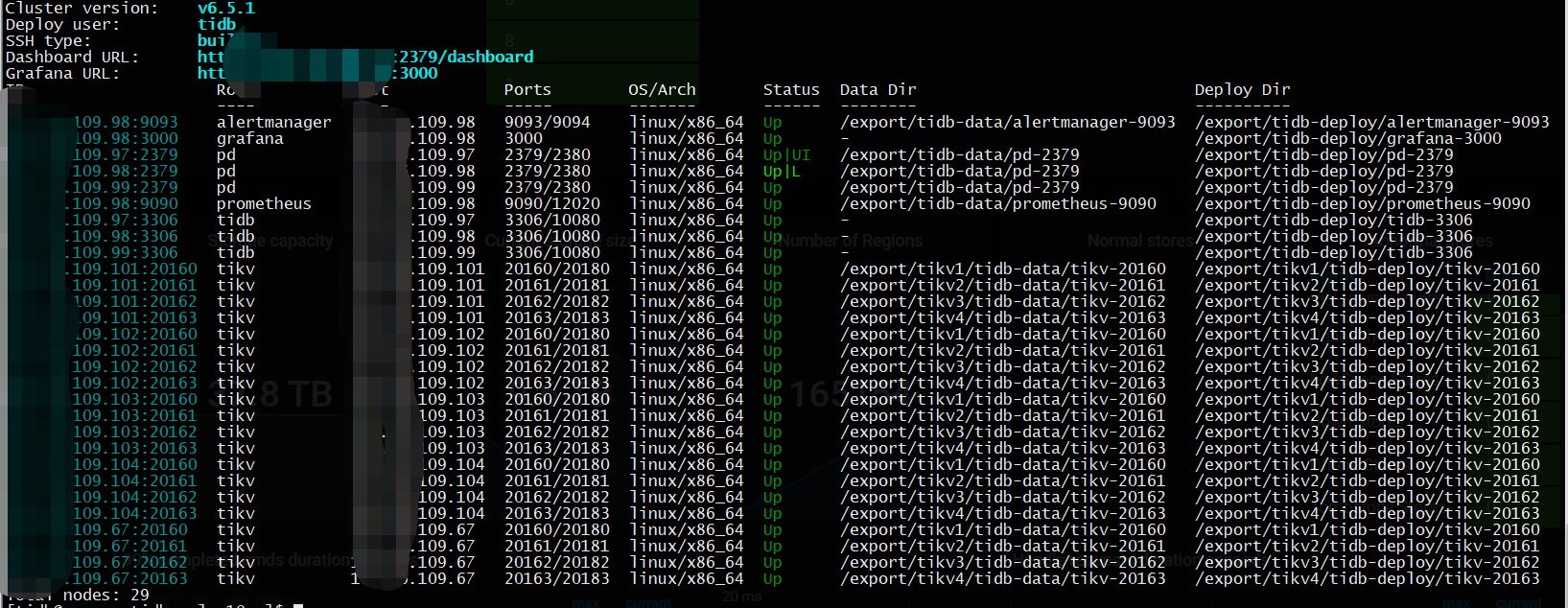
Task: Click the OS/Arch column header
Action: pyautogui.click(x=662, y=89)
